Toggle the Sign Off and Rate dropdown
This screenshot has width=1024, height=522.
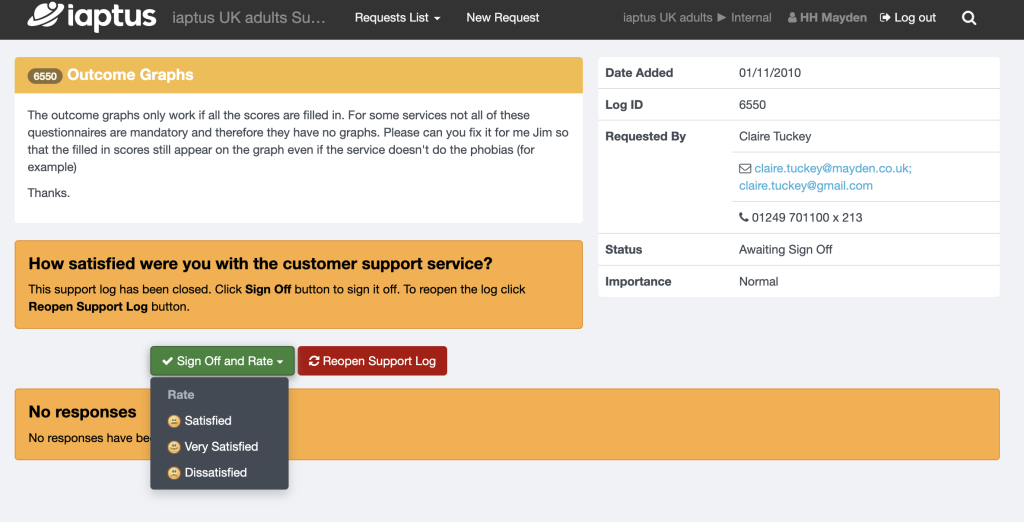222,361
